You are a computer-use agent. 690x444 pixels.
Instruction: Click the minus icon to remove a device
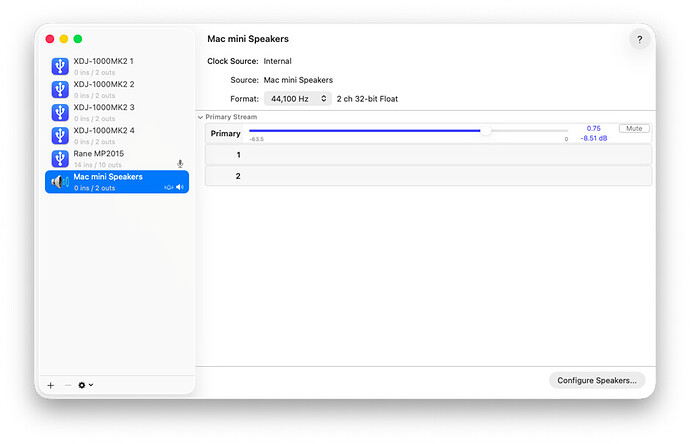68,385
